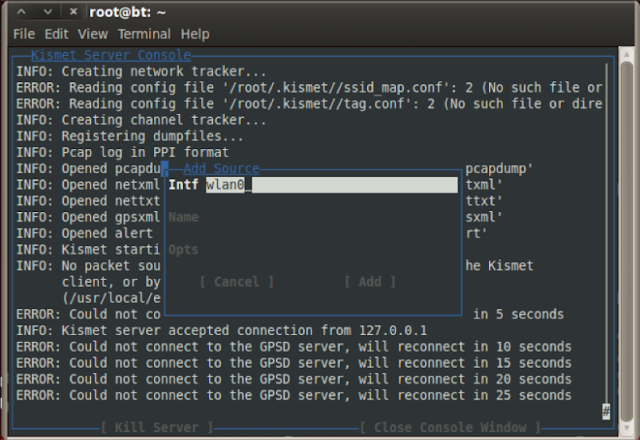Viewport: 640px width, 440px height.
Task: Click the Intf input field containing wlan0
Action: pyautogui.click(x=331, y=185)
